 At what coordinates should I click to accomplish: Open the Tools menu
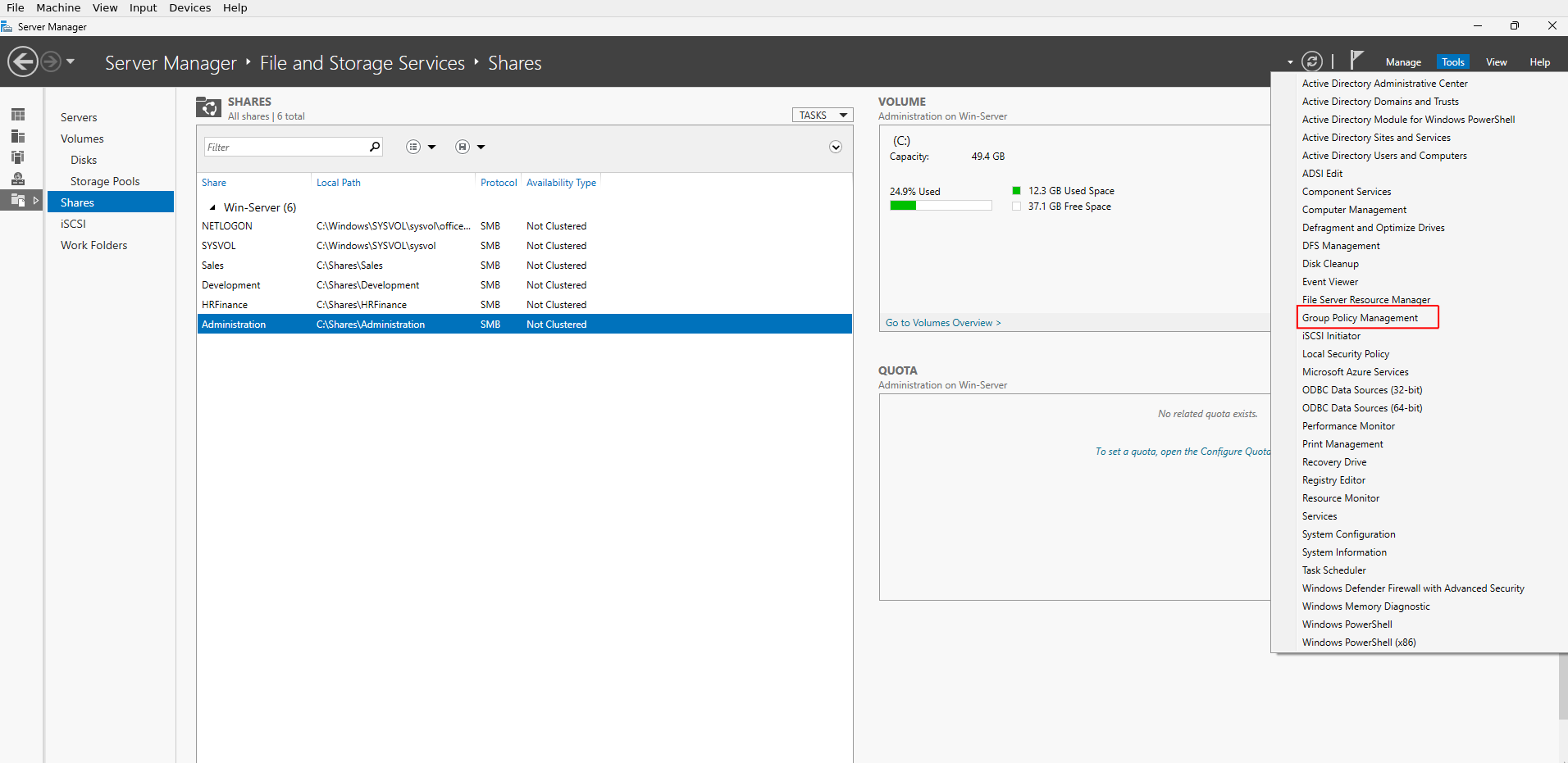(1452, 62)
